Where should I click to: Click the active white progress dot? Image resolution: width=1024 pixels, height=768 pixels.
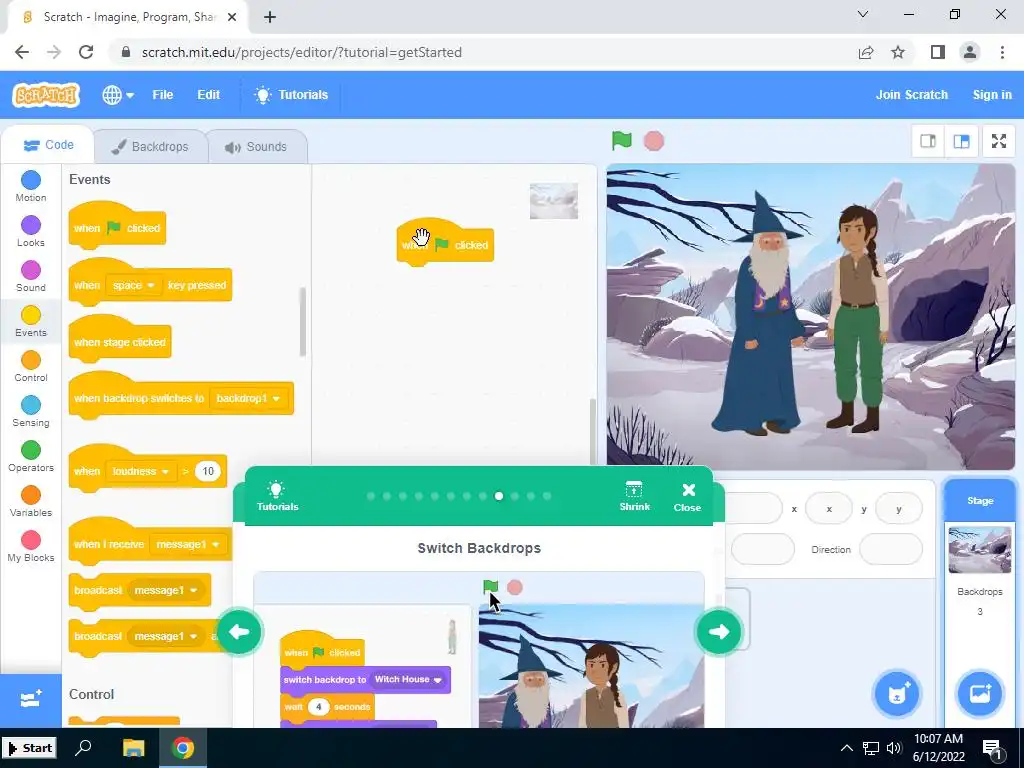tap(499, 496)
